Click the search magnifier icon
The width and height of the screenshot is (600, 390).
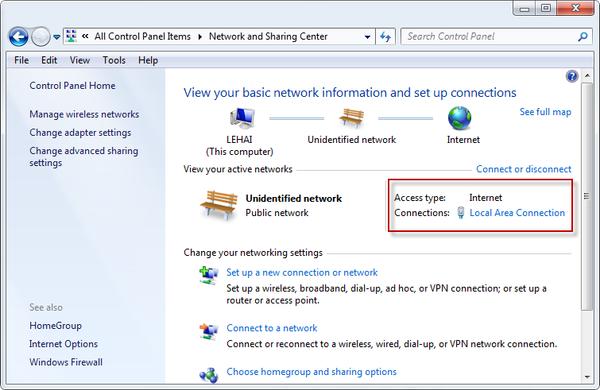click(583, 37)
